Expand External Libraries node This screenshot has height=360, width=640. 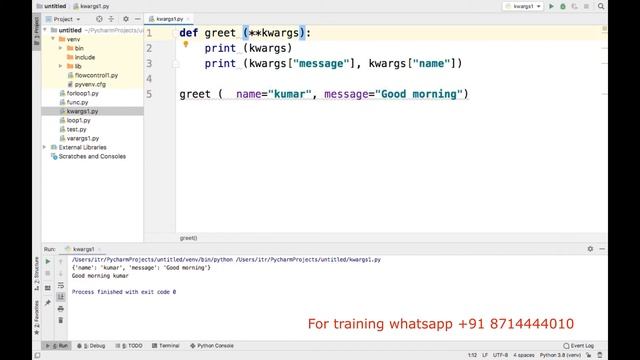coord(45,147)
